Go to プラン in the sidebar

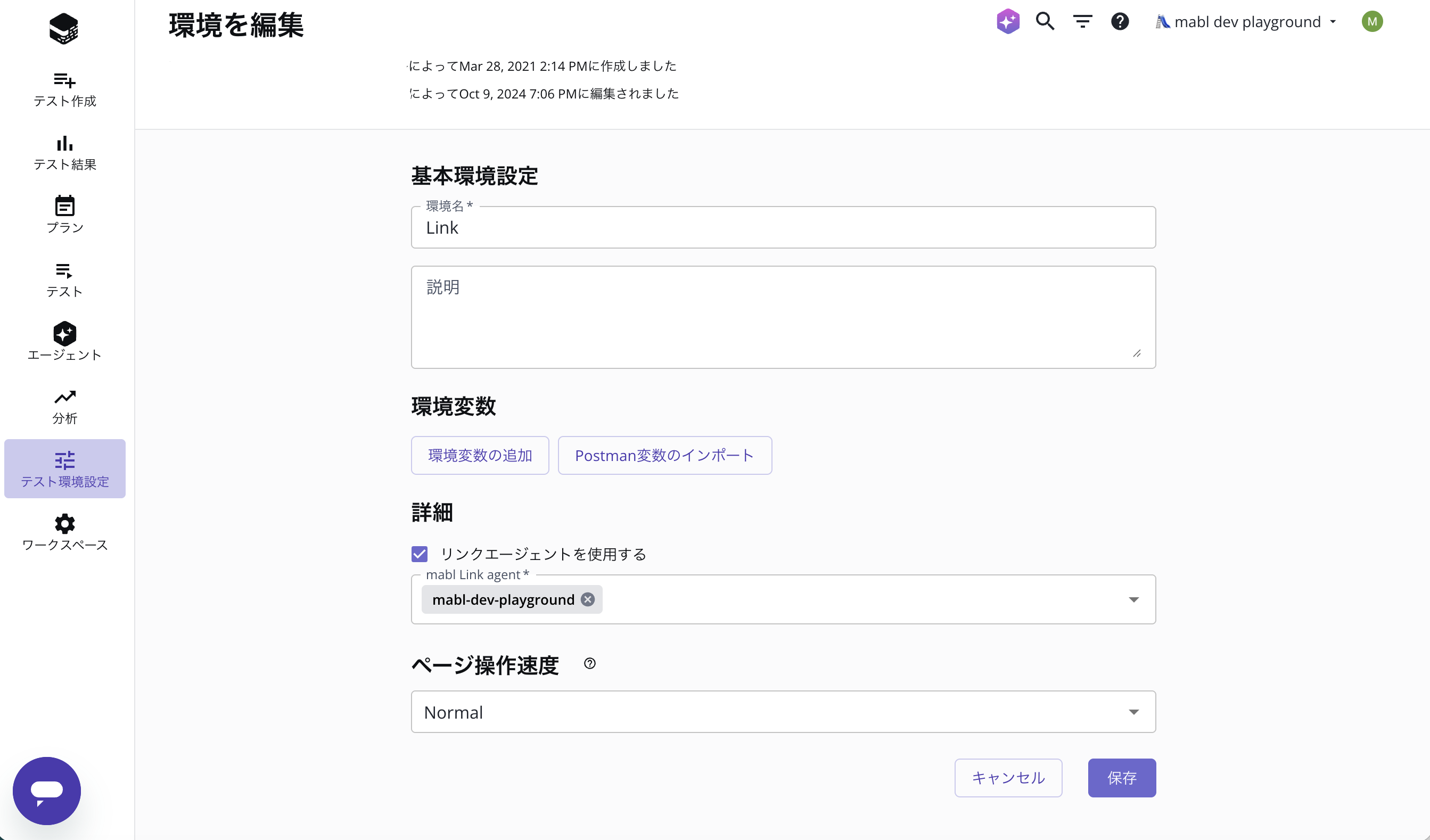pos(65,216)
